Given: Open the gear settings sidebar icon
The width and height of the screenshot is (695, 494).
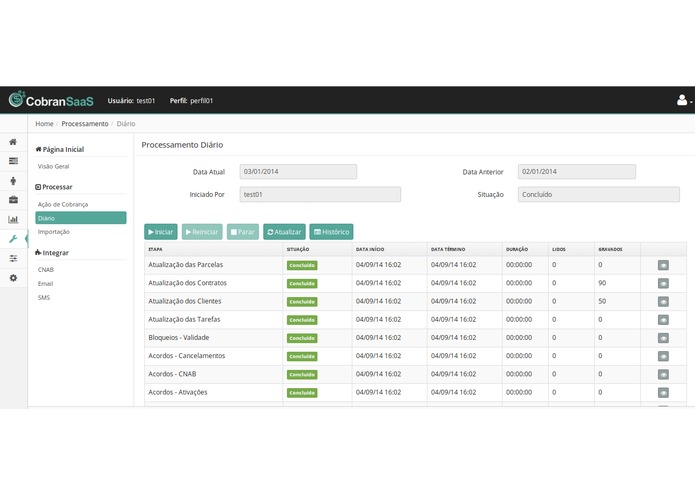Looking at the screenshot, I should [x=13, y=278].
